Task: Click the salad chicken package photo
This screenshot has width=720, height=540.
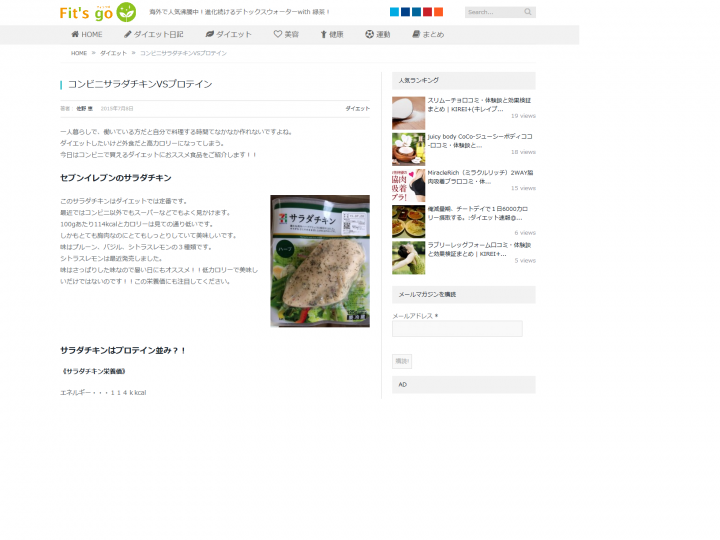Action: (320, 261)
